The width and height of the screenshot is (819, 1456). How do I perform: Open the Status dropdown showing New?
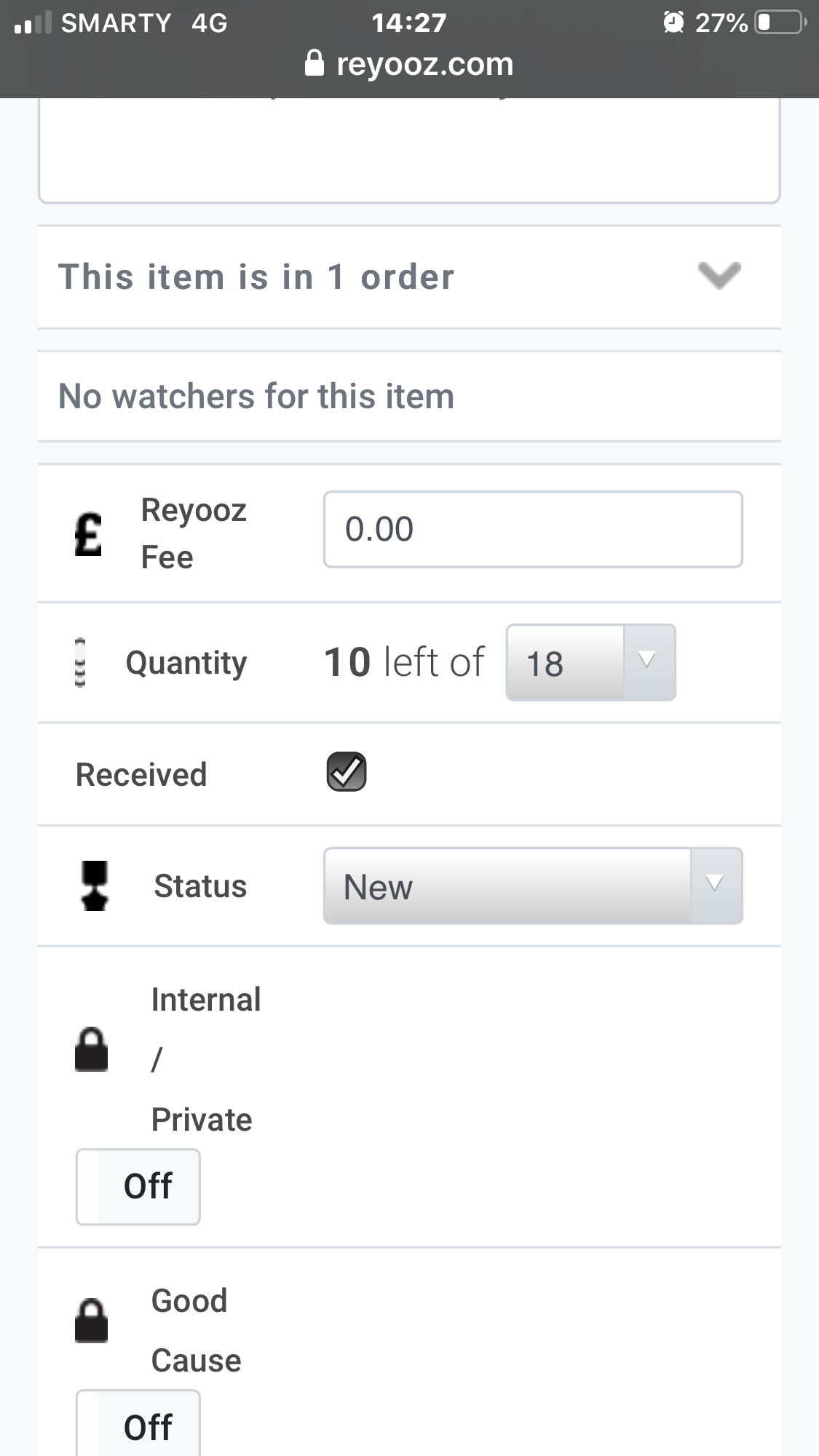click(533, 886)
